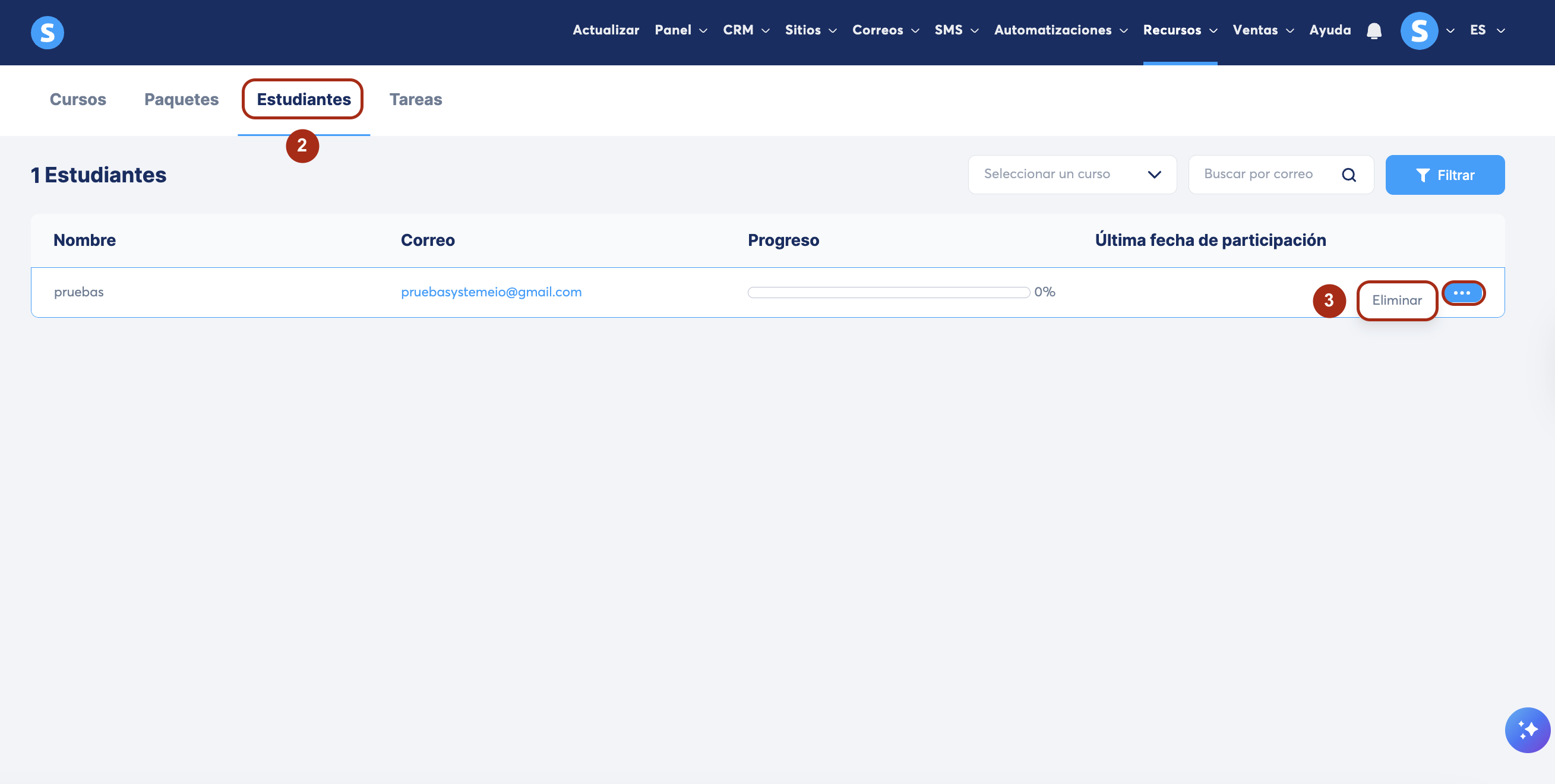Switch to the Tareas tab
This screenshot has height=784, width=1555.
click(415, 99)
